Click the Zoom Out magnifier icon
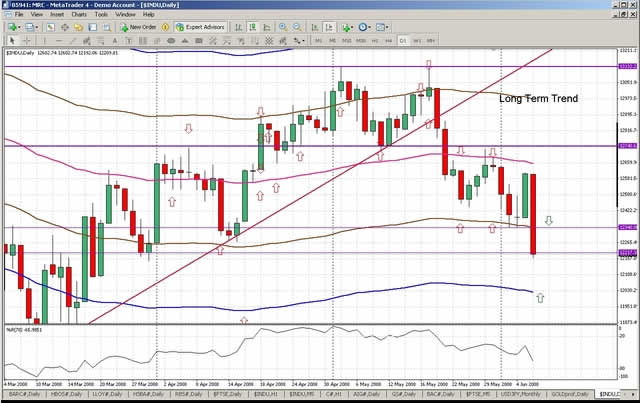 pos(297,27)
